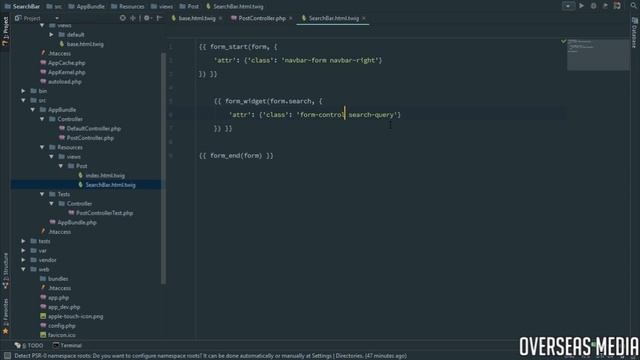Open the Database tool window
The height and width of the screenshot is (360, 640).
tap(635, 33)
